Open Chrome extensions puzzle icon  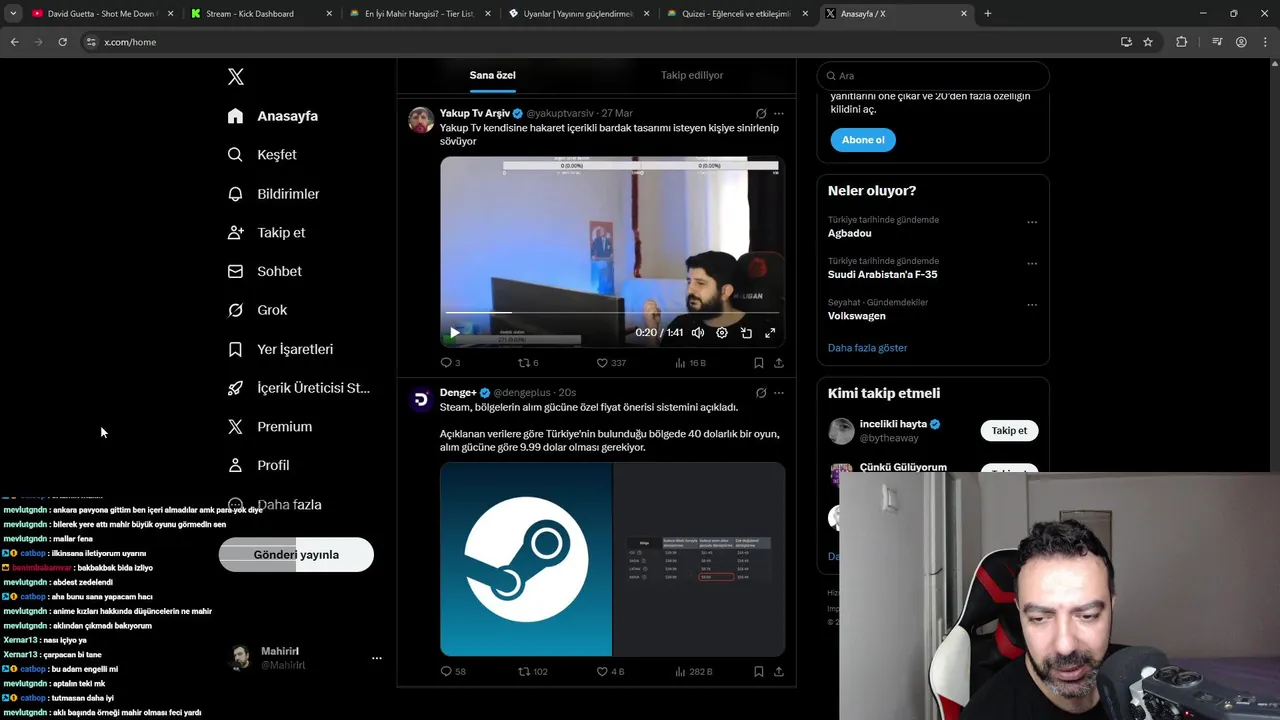point(1181,42)
